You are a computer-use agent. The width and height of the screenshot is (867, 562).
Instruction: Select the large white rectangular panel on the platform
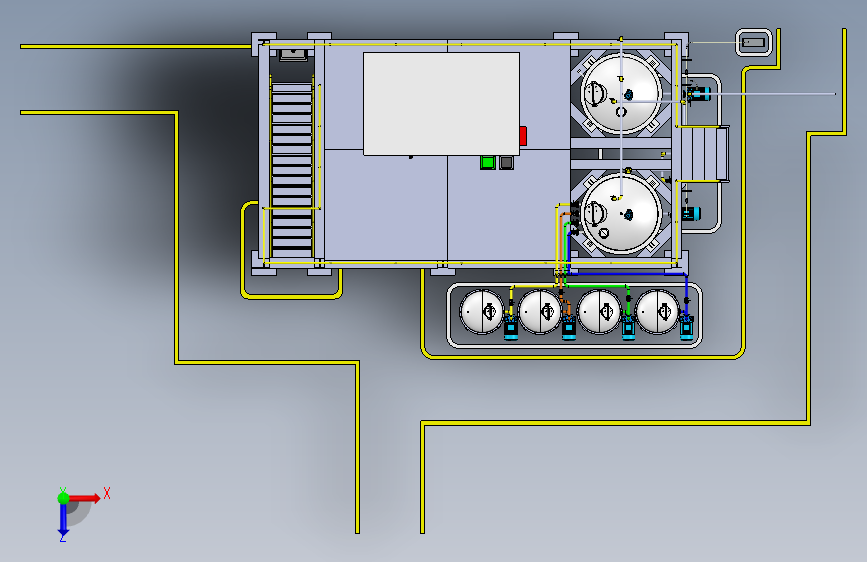click(441, 104)
